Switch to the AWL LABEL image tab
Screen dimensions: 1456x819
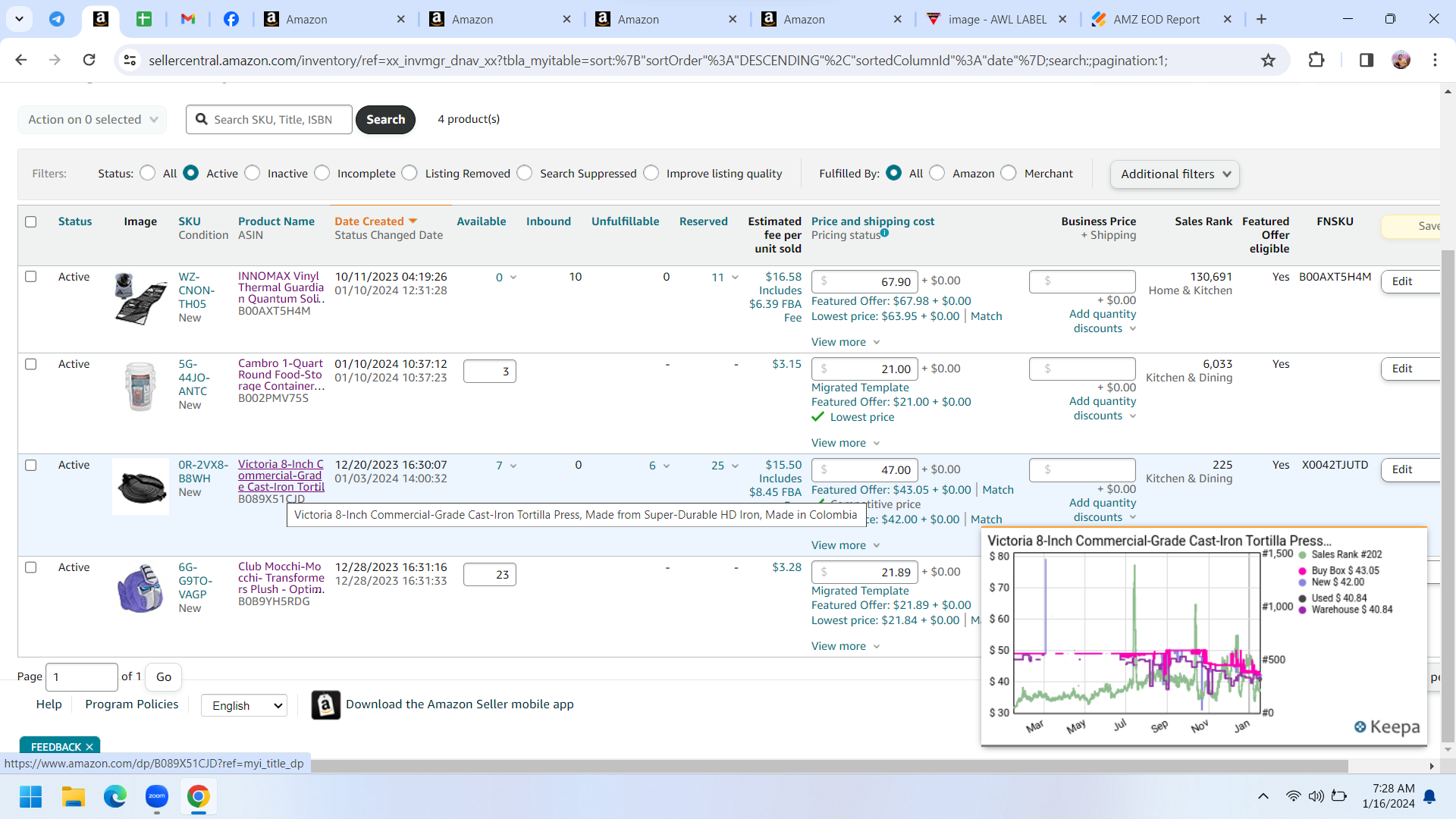[x=998, y=19]
